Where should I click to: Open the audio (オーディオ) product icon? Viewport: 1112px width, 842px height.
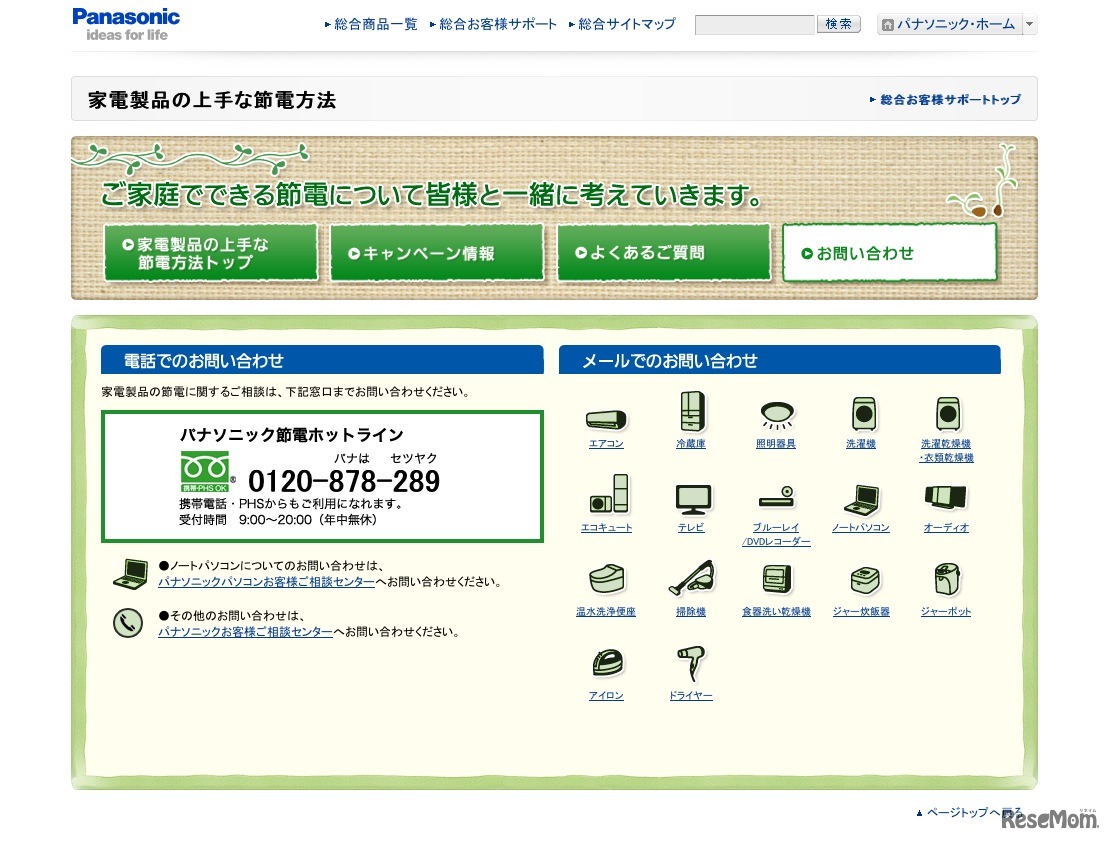946,497
